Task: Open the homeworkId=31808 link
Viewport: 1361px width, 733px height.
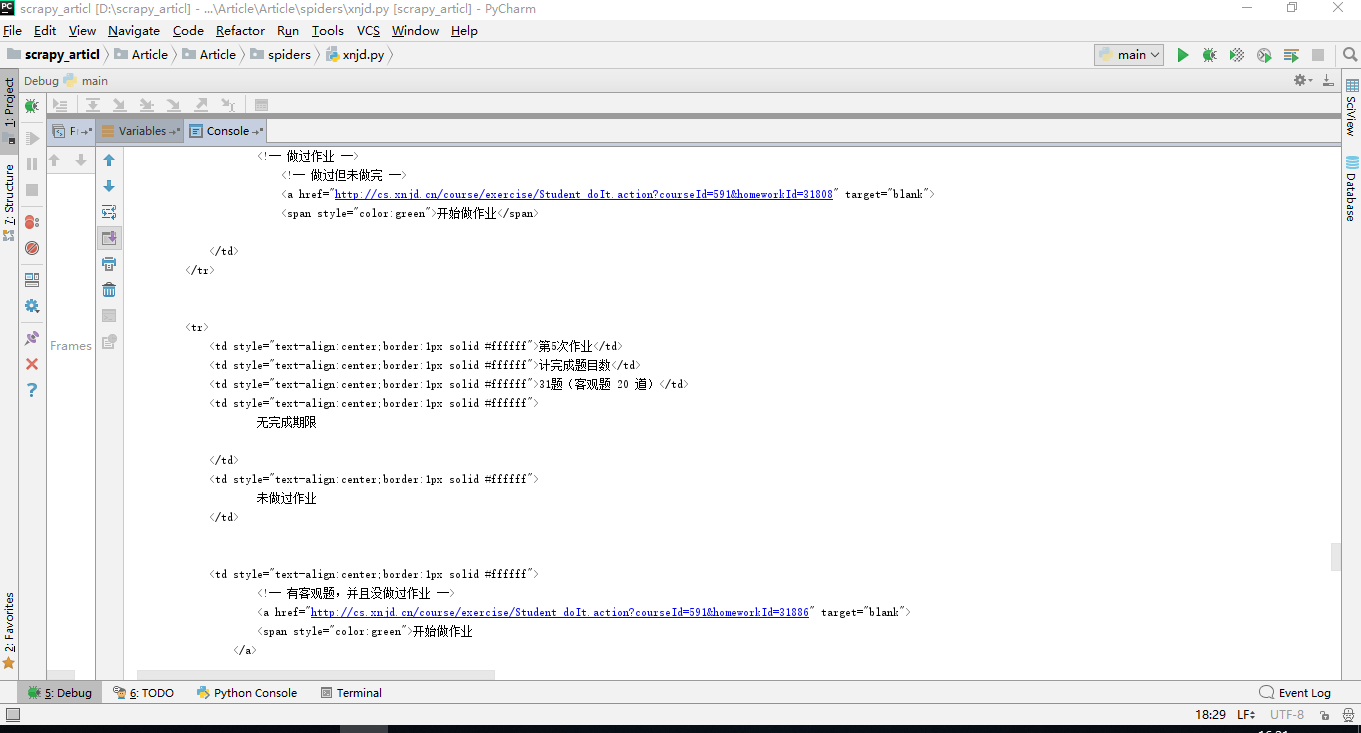Action: pos(583,194)
